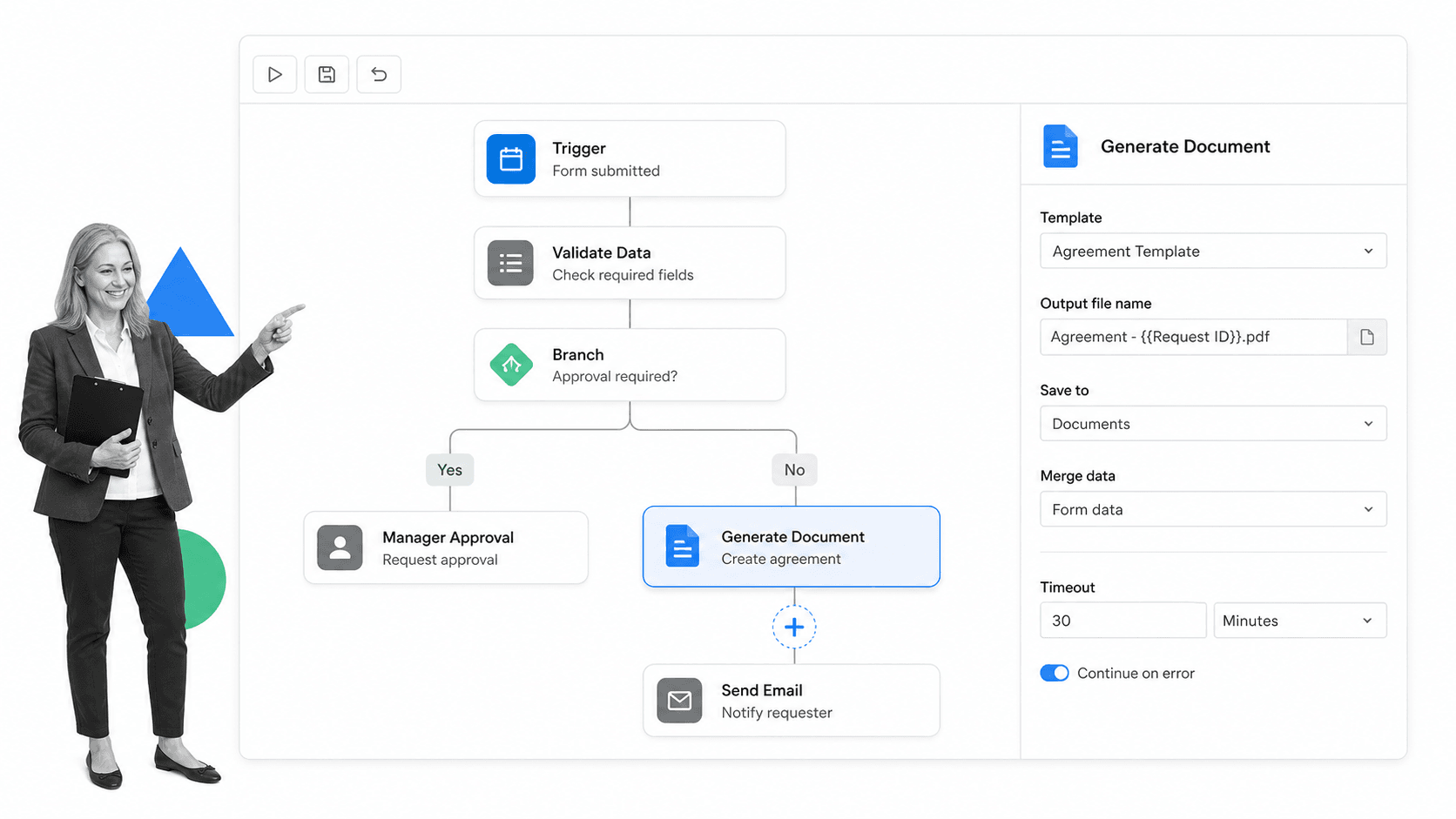Click the Yes branch label
Screen dimensions: 1456x819
[x=450, y=470]
